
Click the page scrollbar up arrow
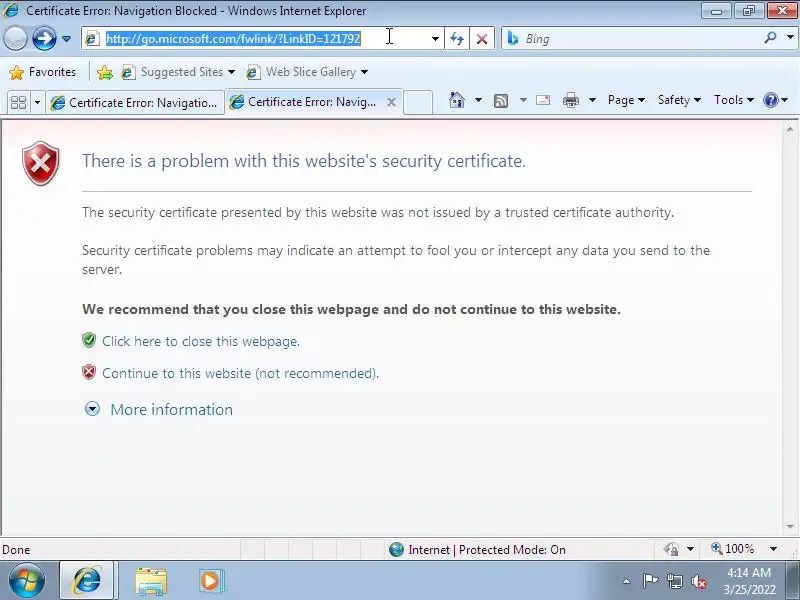790,129
